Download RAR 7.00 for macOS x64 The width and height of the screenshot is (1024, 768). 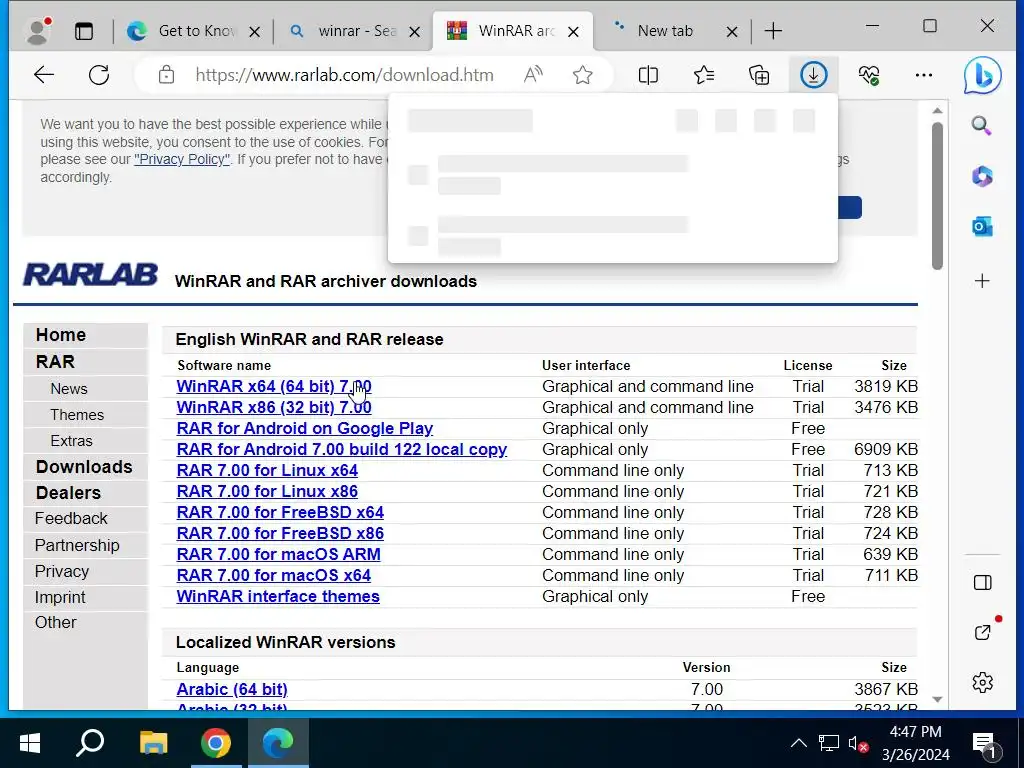pos(274,575)
